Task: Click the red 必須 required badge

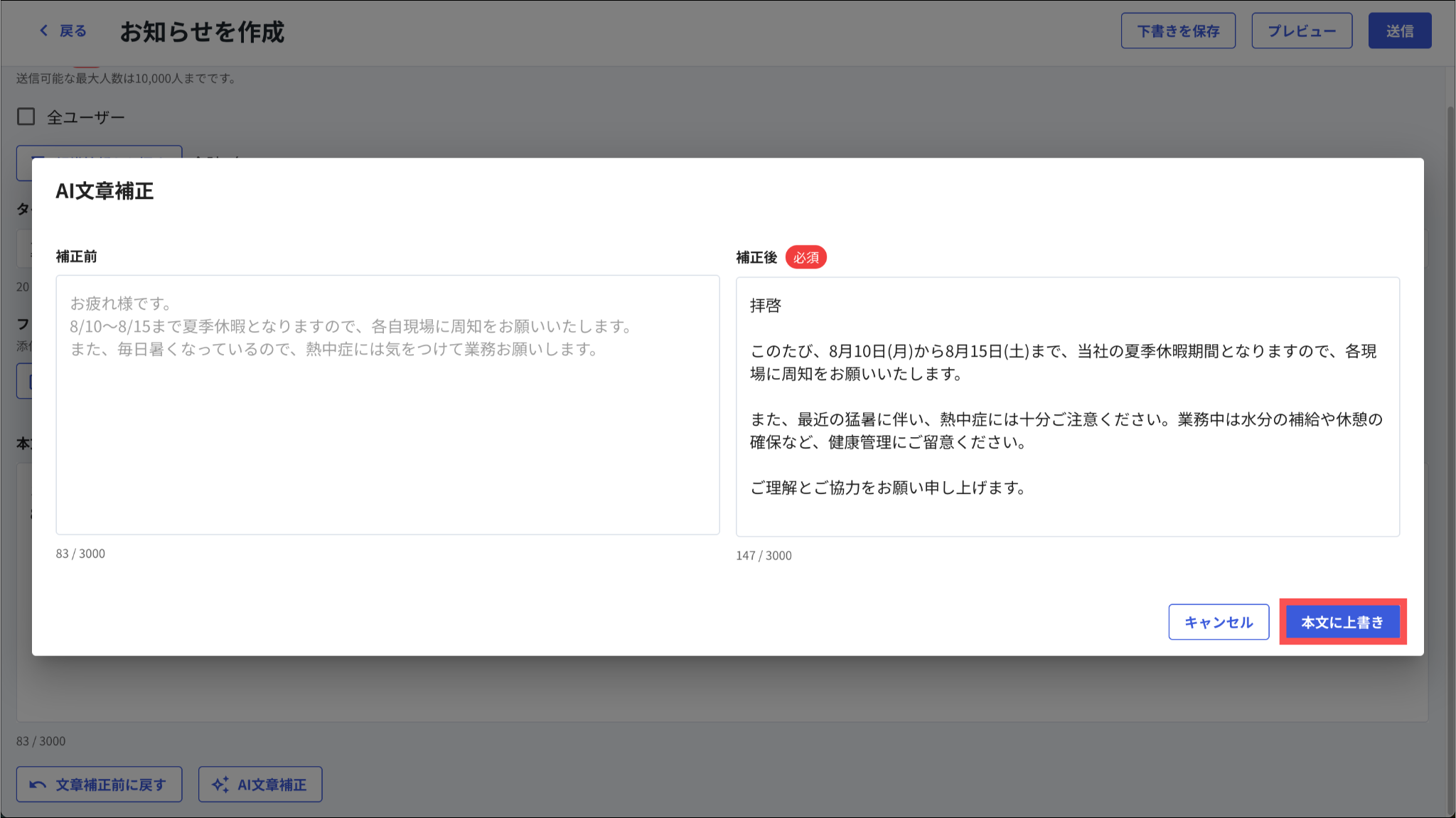Action: coord(805,257)
